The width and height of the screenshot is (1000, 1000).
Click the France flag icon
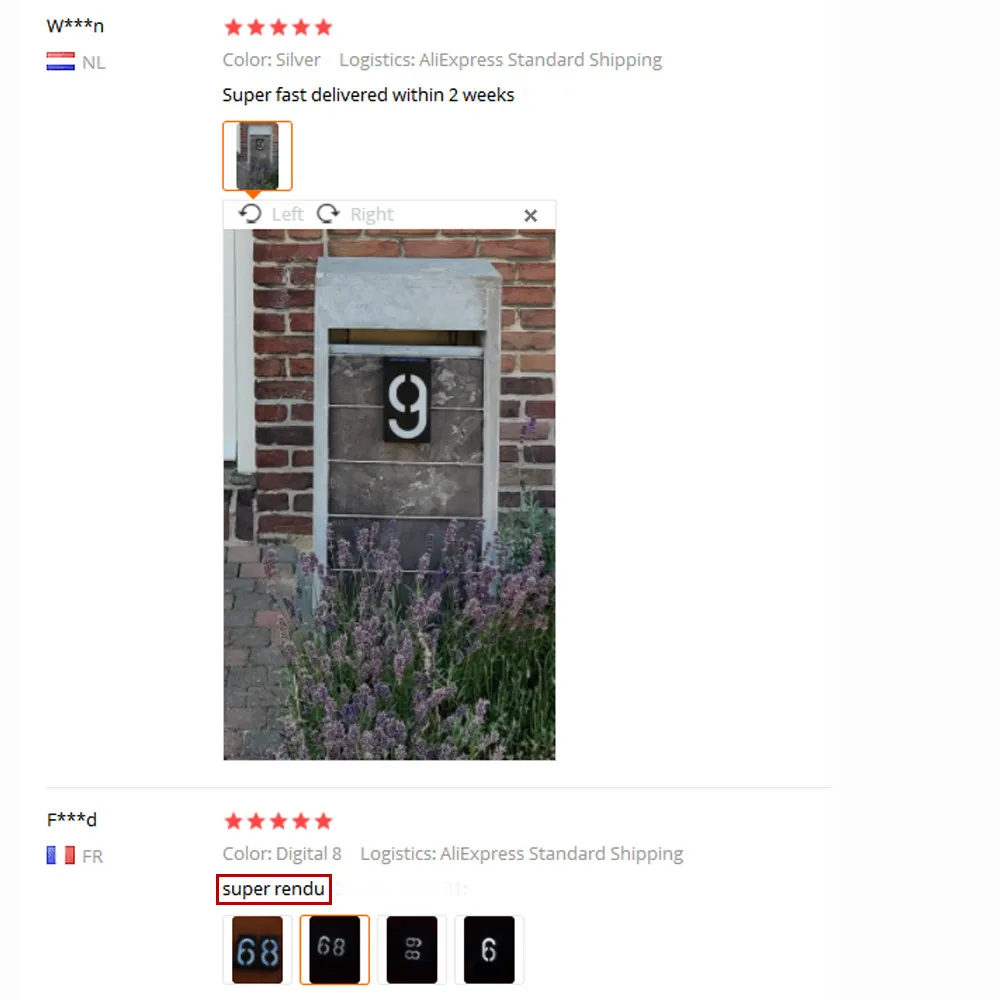tap(61, 855)
